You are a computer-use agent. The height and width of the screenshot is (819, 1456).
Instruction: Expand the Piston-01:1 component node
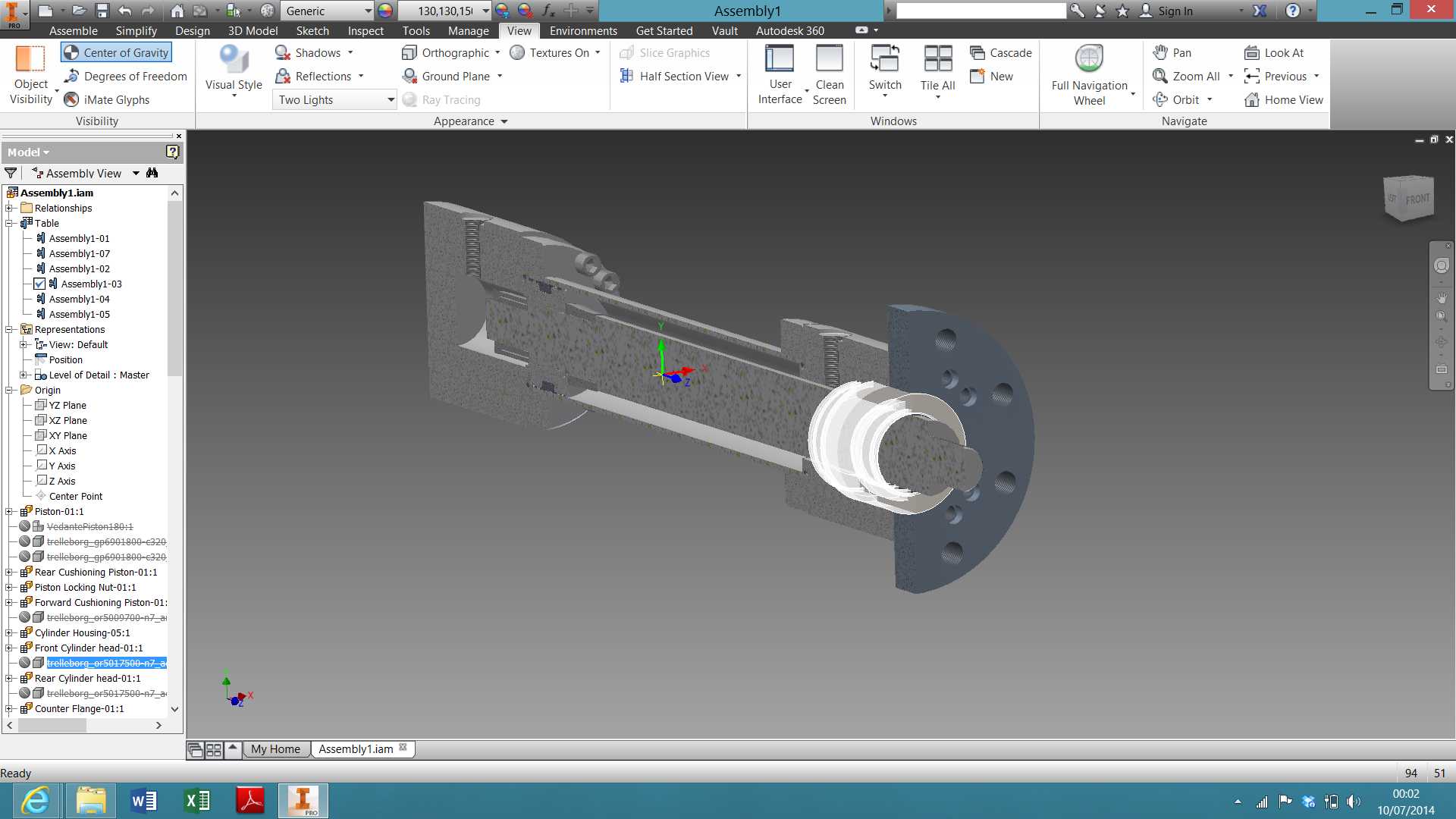[9, 511]
